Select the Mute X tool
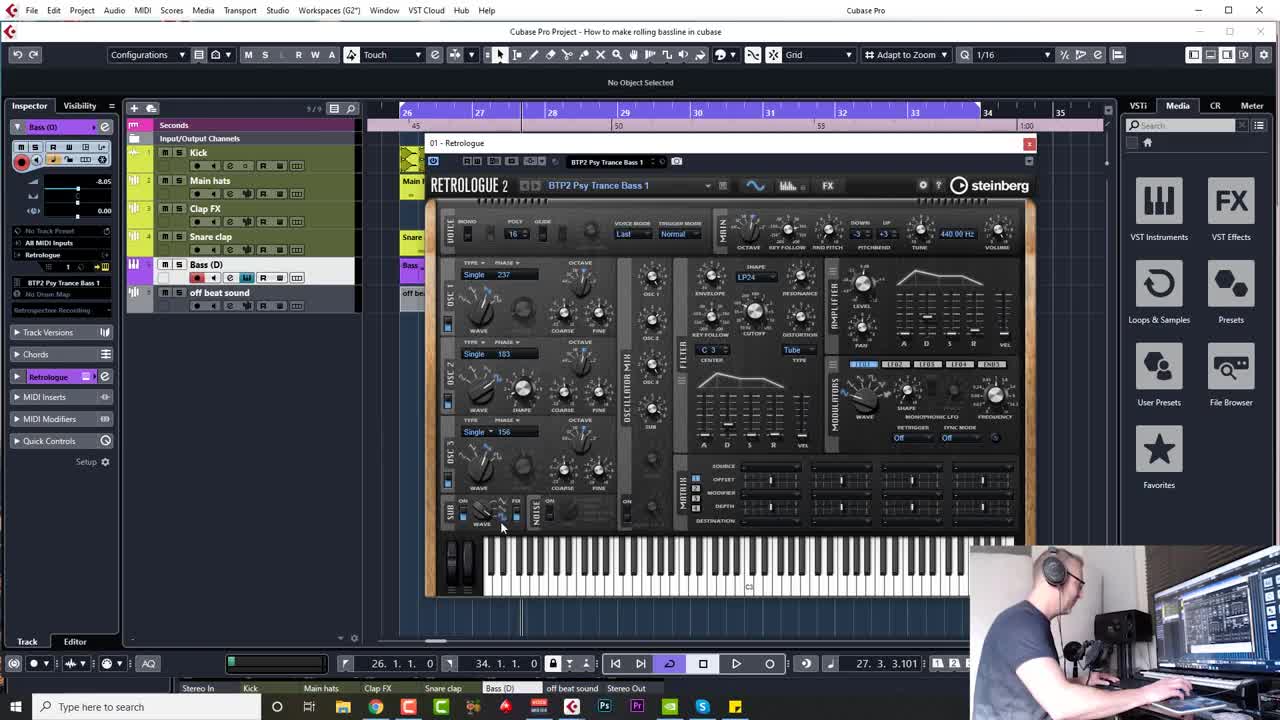This screenshot has height=720, width=1280. click(x=600, y=55)
